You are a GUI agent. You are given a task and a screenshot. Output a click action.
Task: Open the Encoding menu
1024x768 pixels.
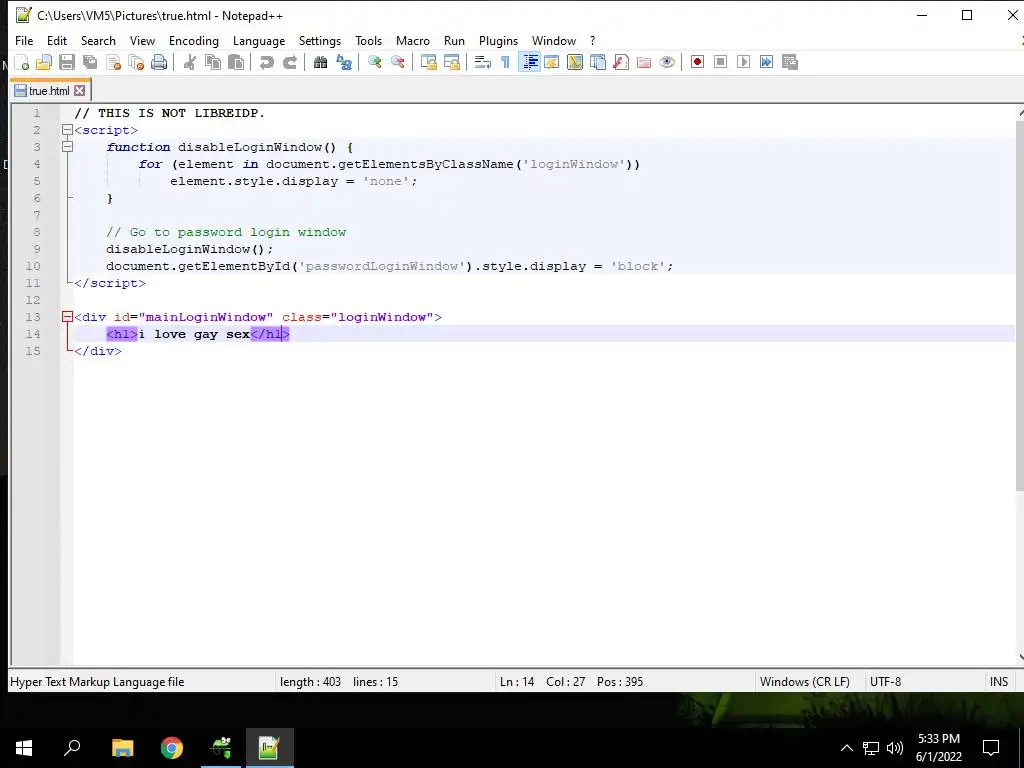click(x=194, y=40)
